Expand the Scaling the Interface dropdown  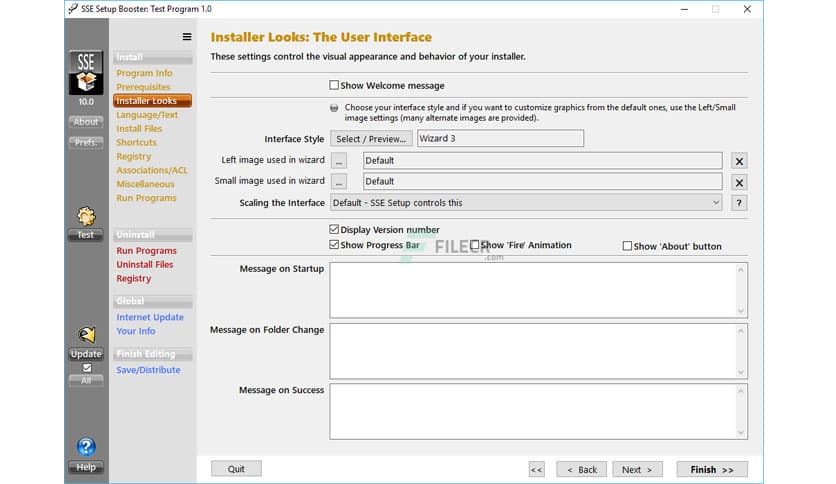coord(526,203)
